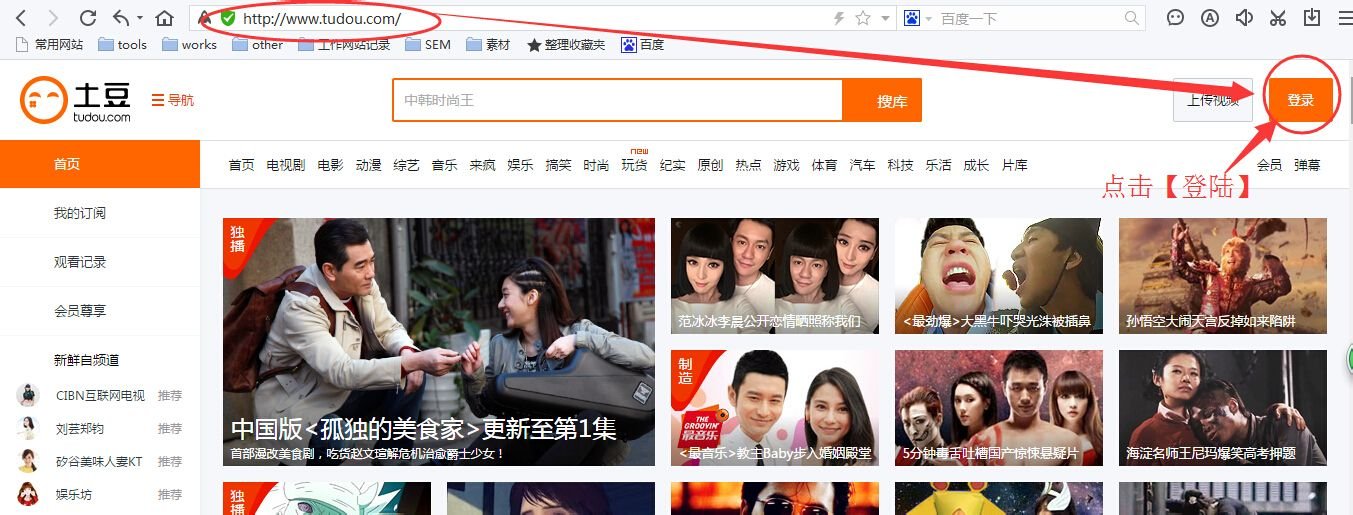Open CIBN互联网电视 channel in sidebar
Image resolution: width=1353 pixels, height=515 pixels.
click(100, 395)
